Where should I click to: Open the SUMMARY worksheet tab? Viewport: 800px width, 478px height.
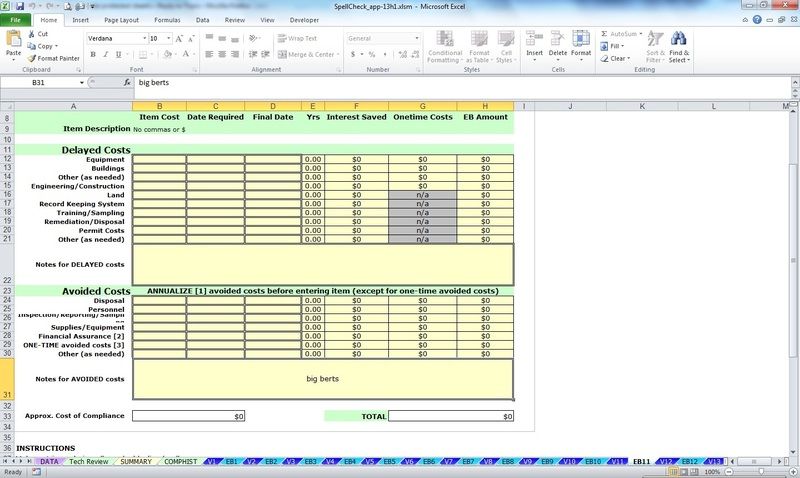click(136, 462)
